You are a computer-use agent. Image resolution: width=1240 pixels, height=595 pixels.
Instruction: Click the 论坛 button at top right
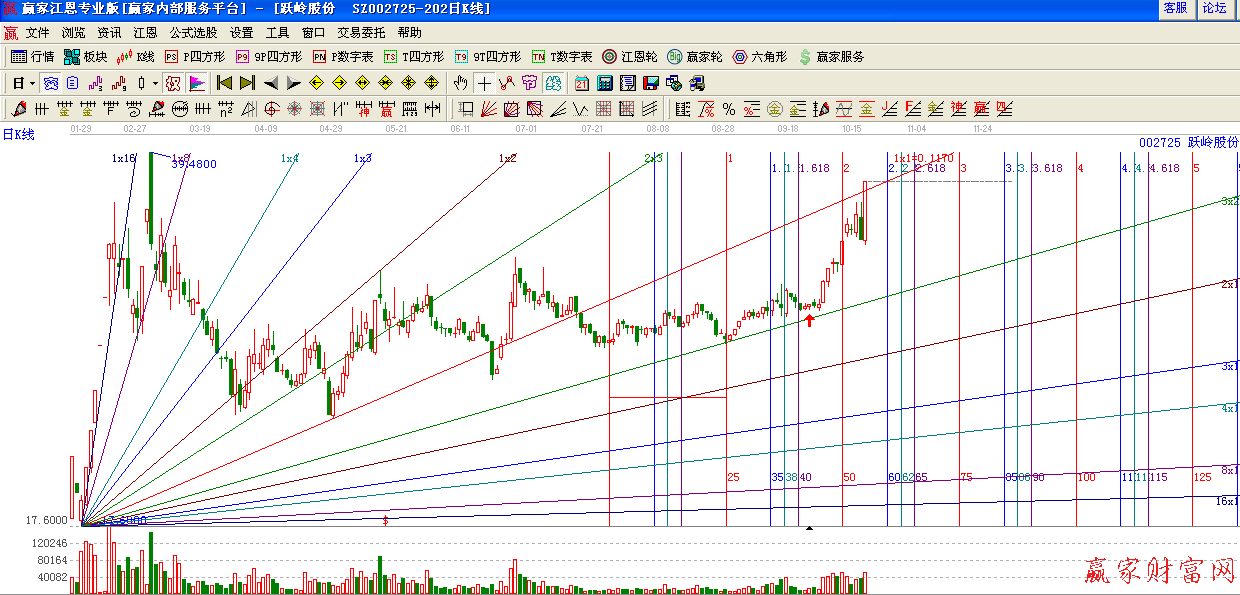(x=1214, y=8)
